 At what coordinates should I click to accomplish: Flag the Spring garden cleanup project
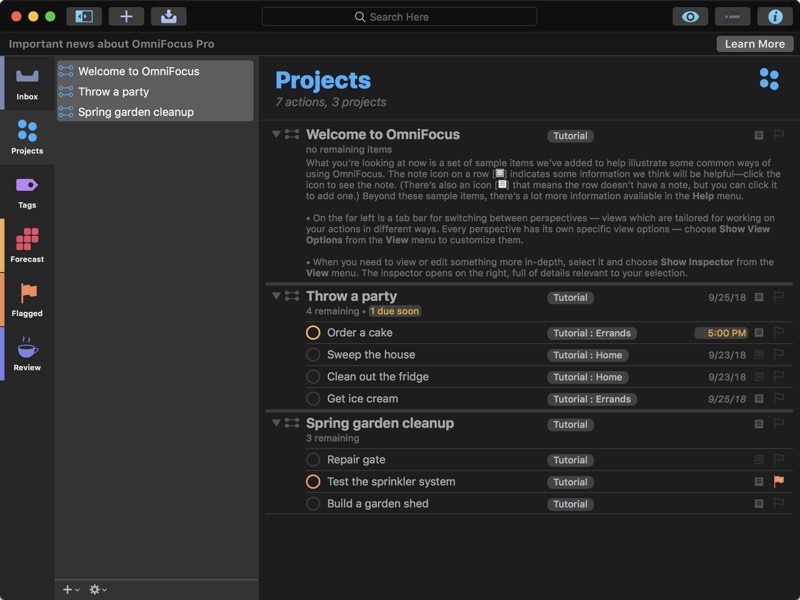[x=779, y=424]
